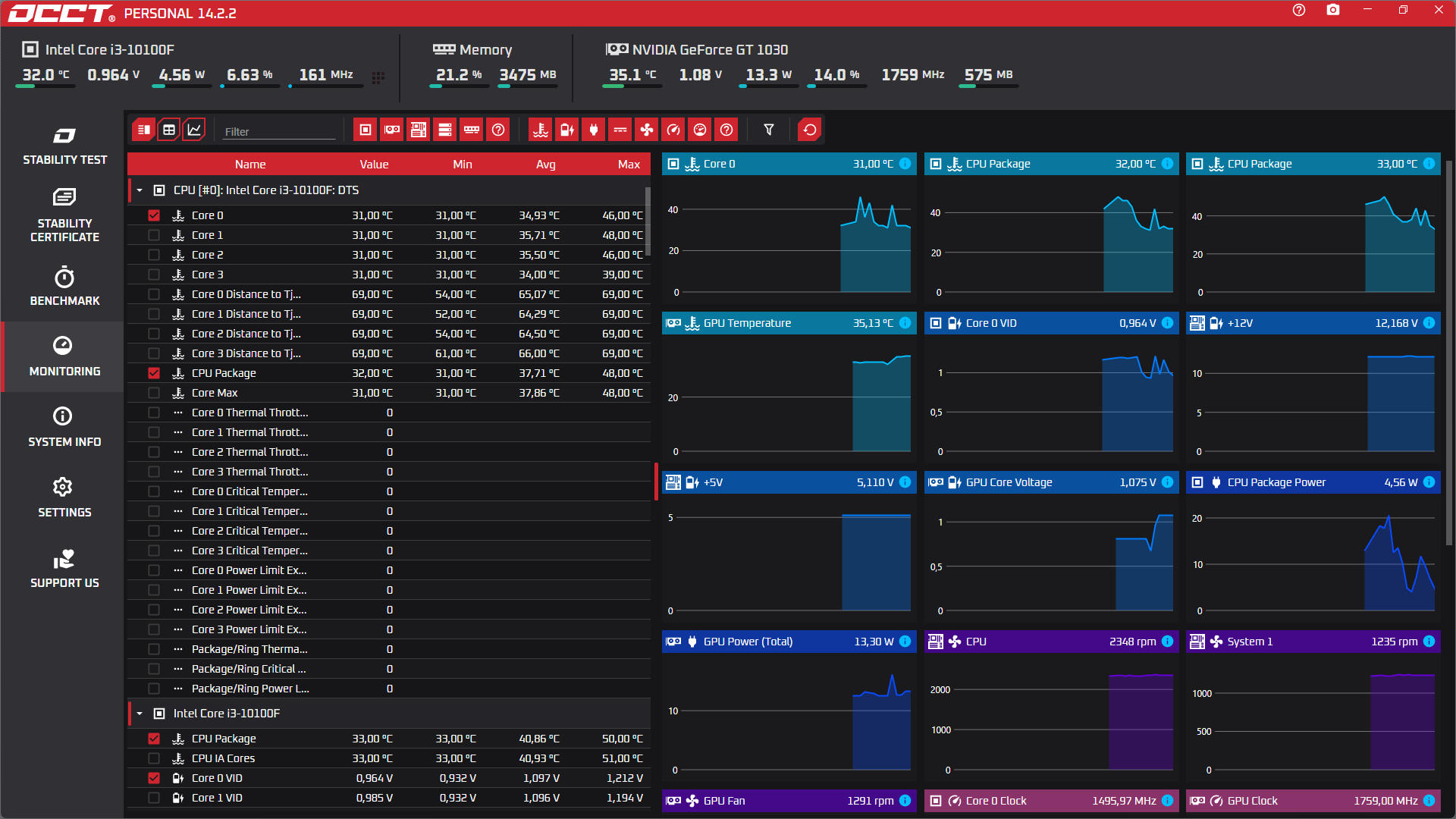Select the Package/Ring Critical row
Viewport: 1456px width, 819px height.
(x=389, y=669)
